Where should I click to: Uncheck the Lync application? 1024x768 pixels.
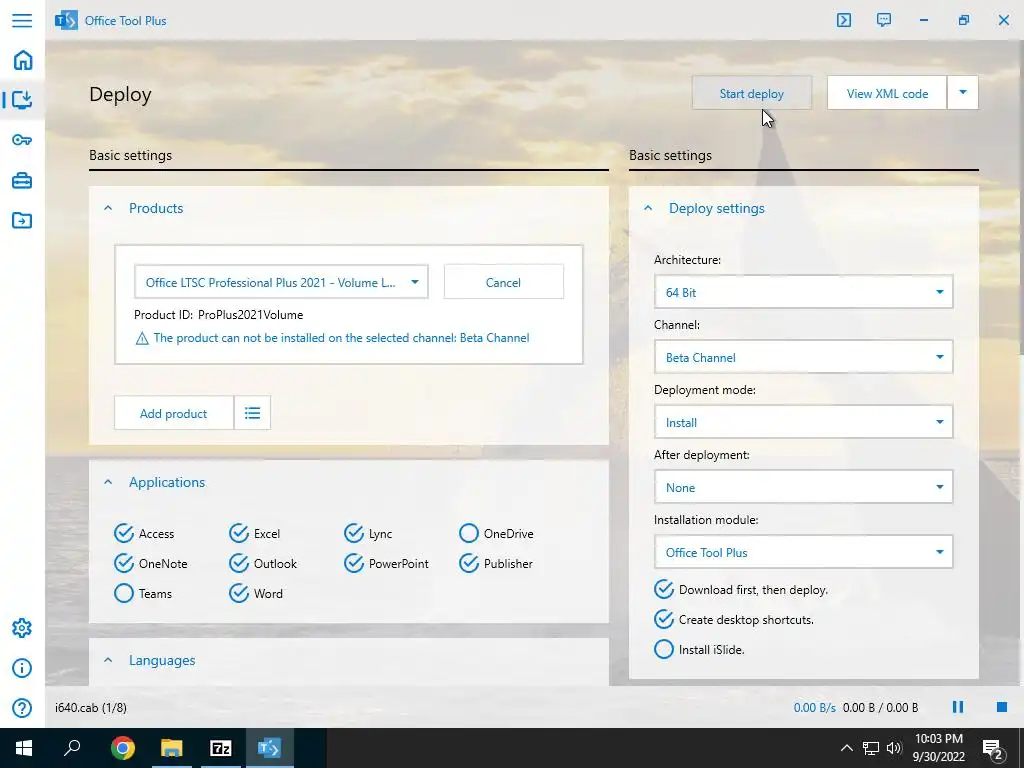coord(353,534)
